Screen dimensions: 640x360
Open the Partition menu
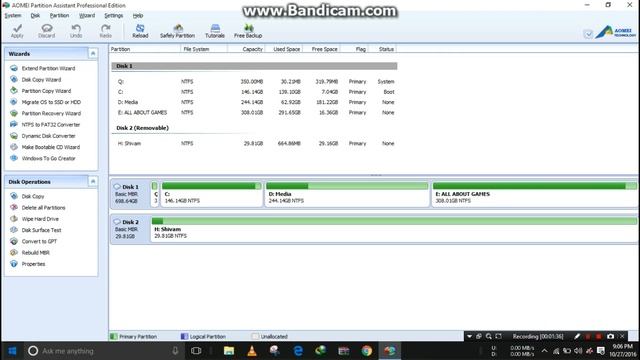coord(59,15)
